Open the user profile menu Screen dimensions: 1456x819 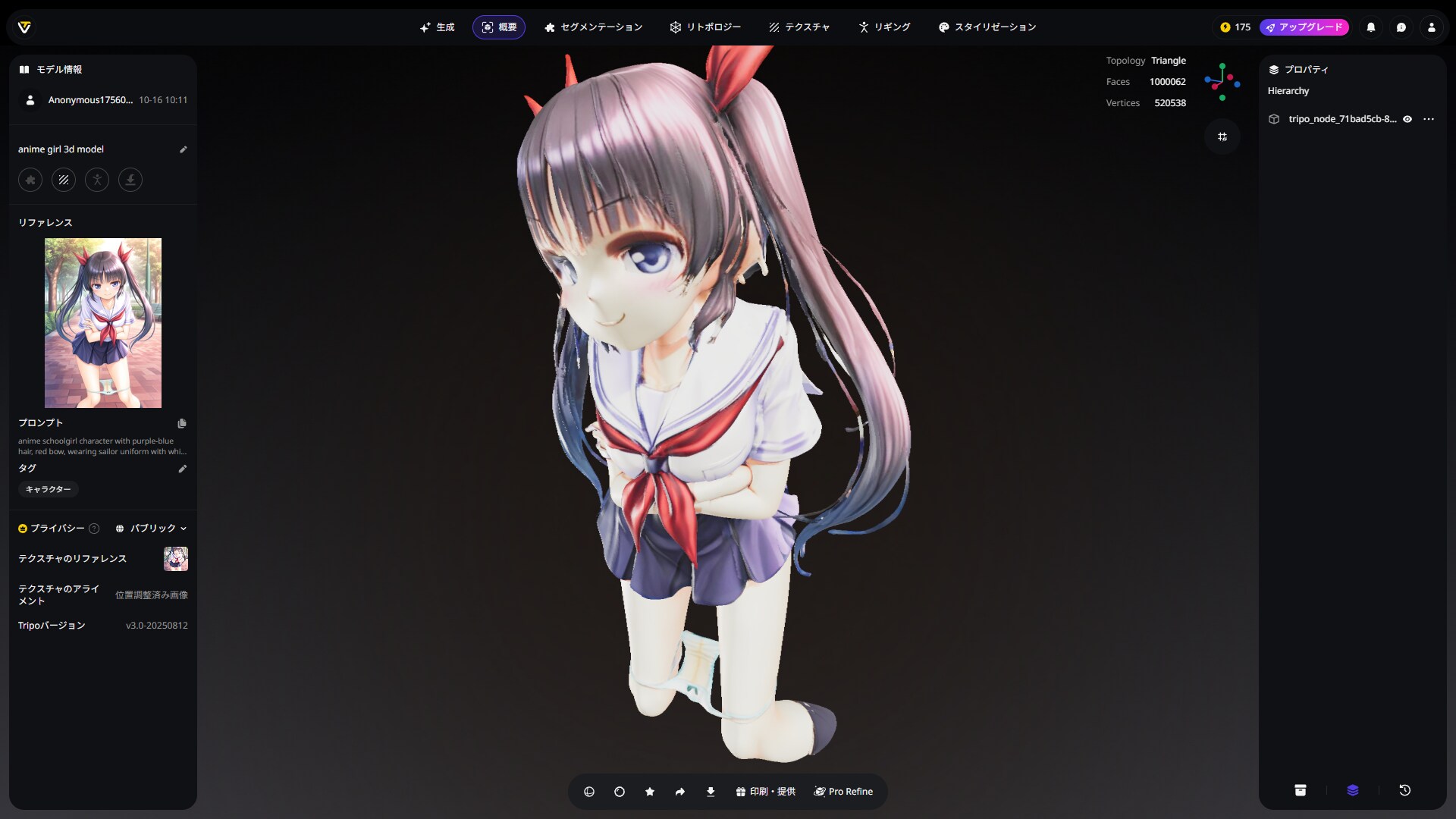click(x=1431, y=27)
